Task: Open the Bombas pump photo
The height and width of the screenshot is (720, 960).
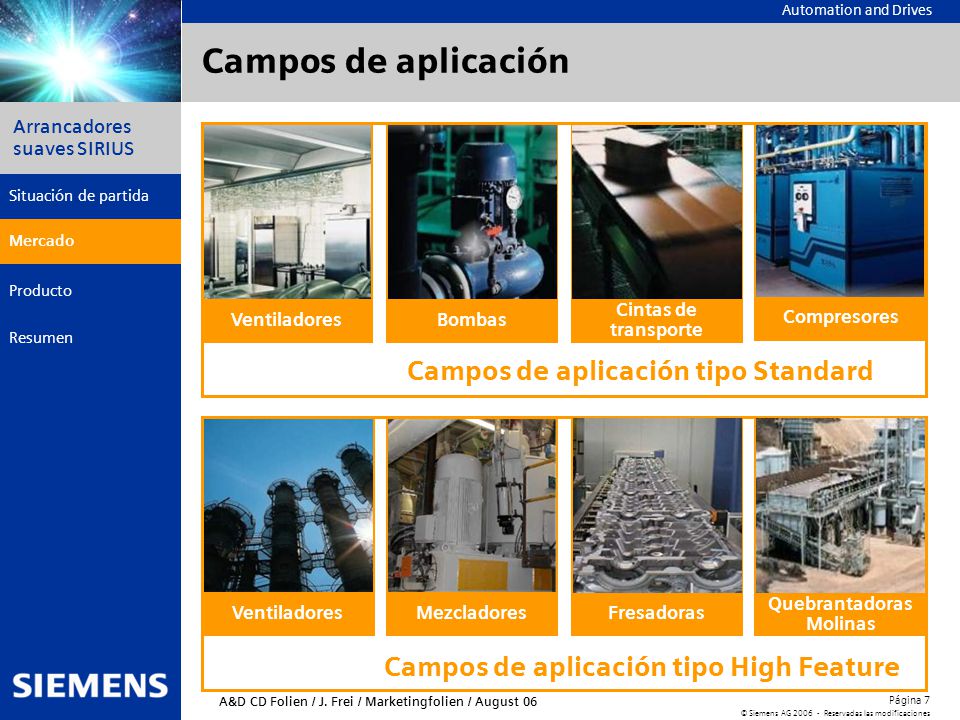Action: coord(472,212)
